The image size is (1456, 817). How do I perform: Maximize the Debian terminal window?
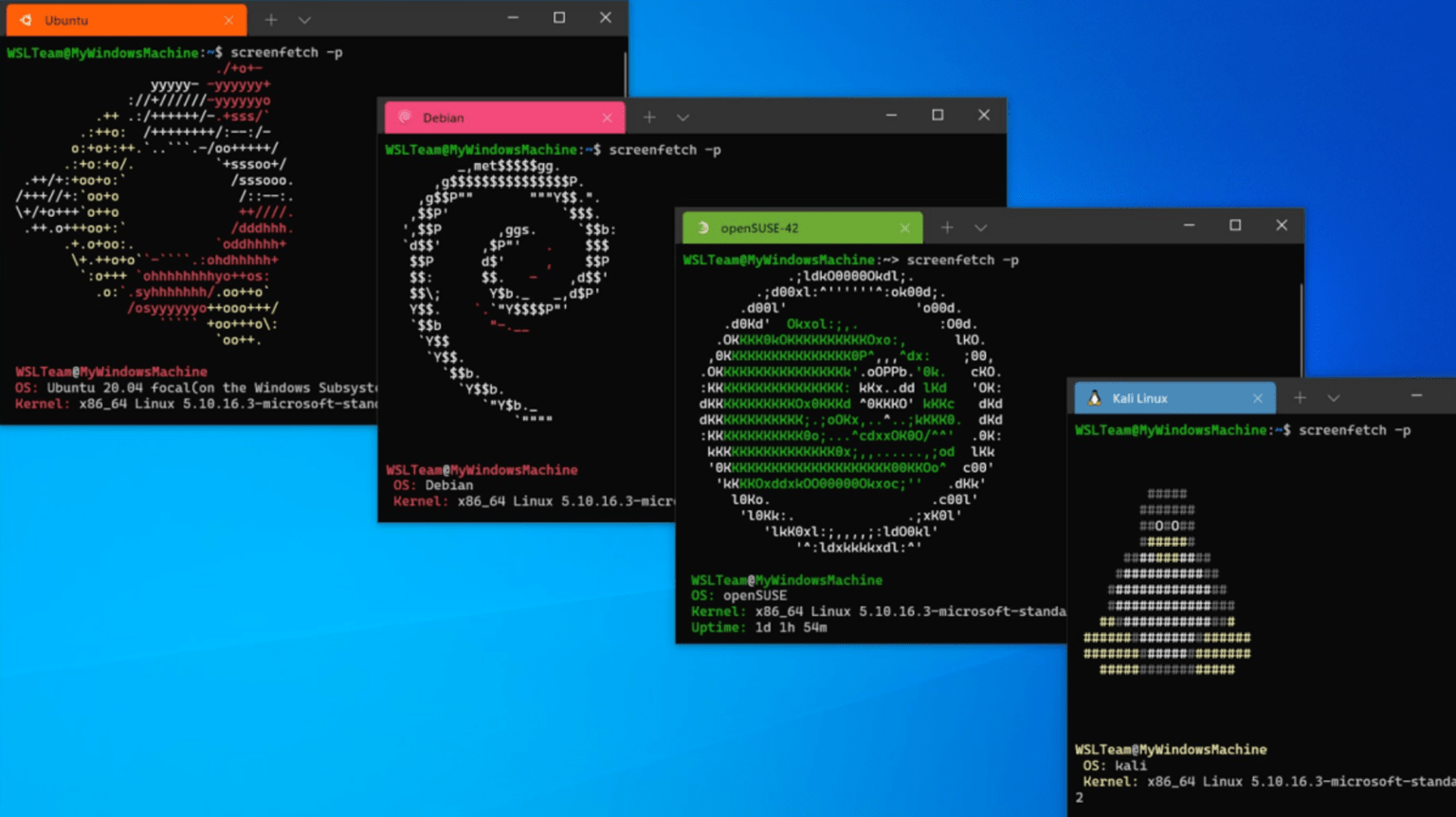(937, 115)
